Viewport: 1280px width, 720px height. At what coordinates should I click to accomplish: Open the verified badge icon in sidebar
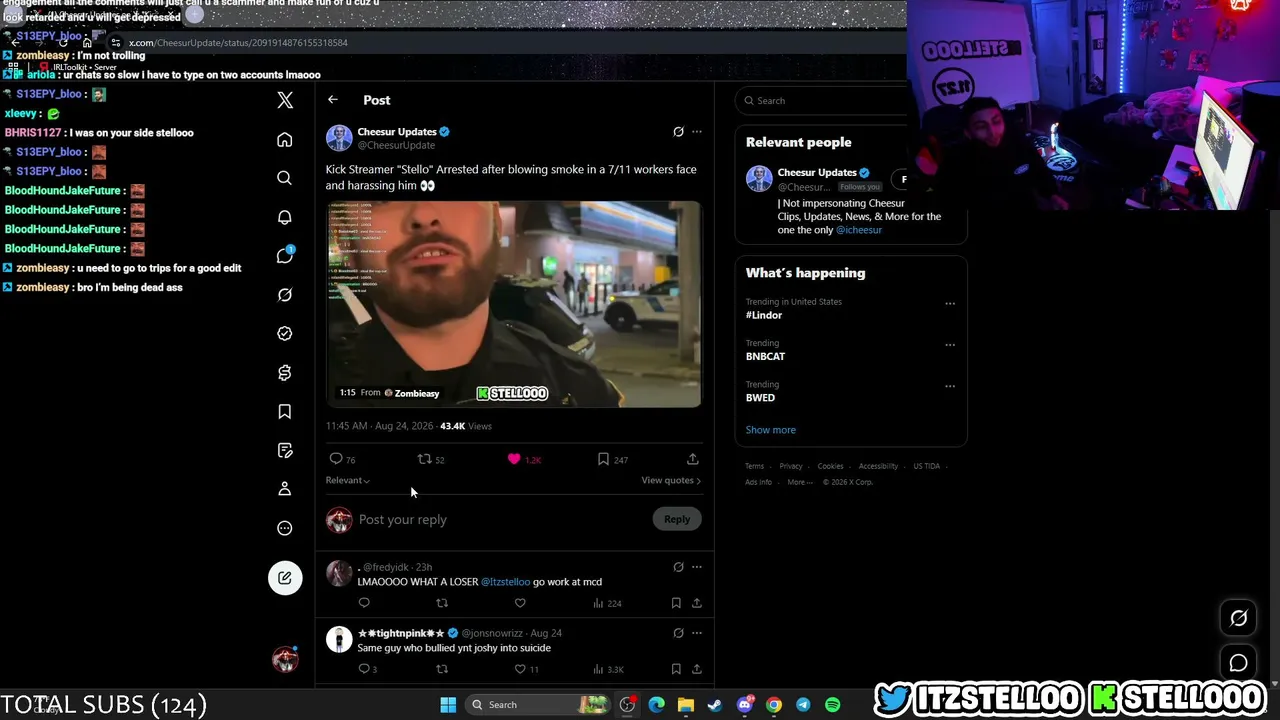[x=285, y=334]
